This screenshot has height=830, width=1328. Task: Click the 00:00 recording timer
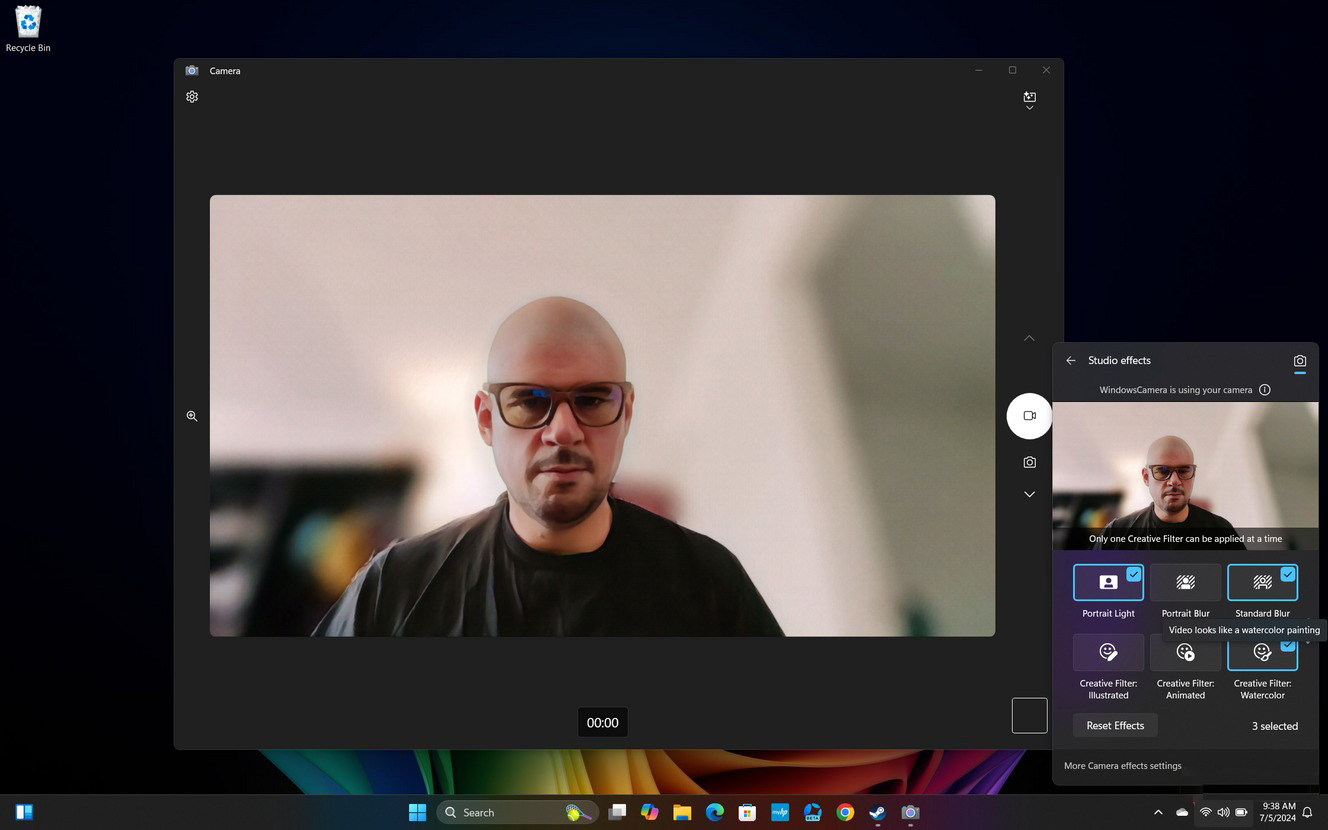click(x=602, y=722)
